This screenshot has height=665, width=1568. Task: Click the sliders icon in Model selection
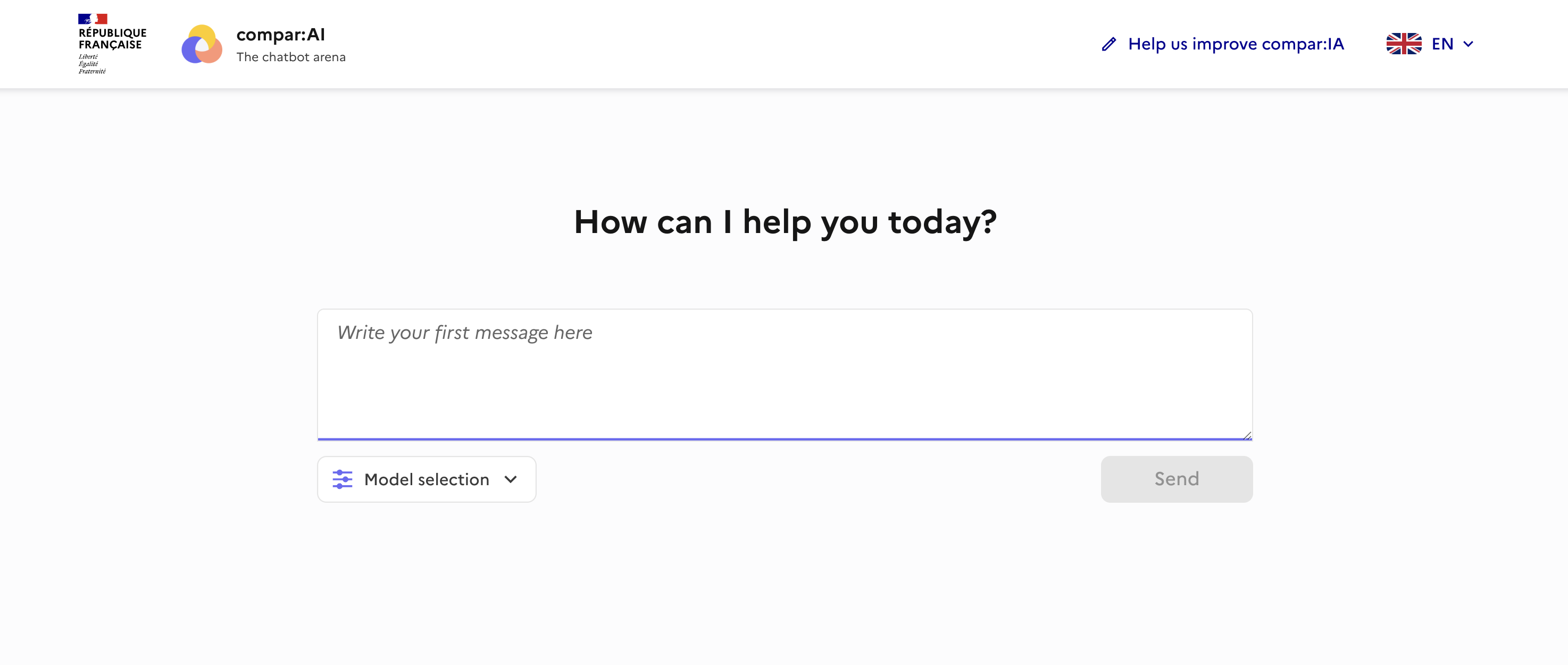coord(342,479)
